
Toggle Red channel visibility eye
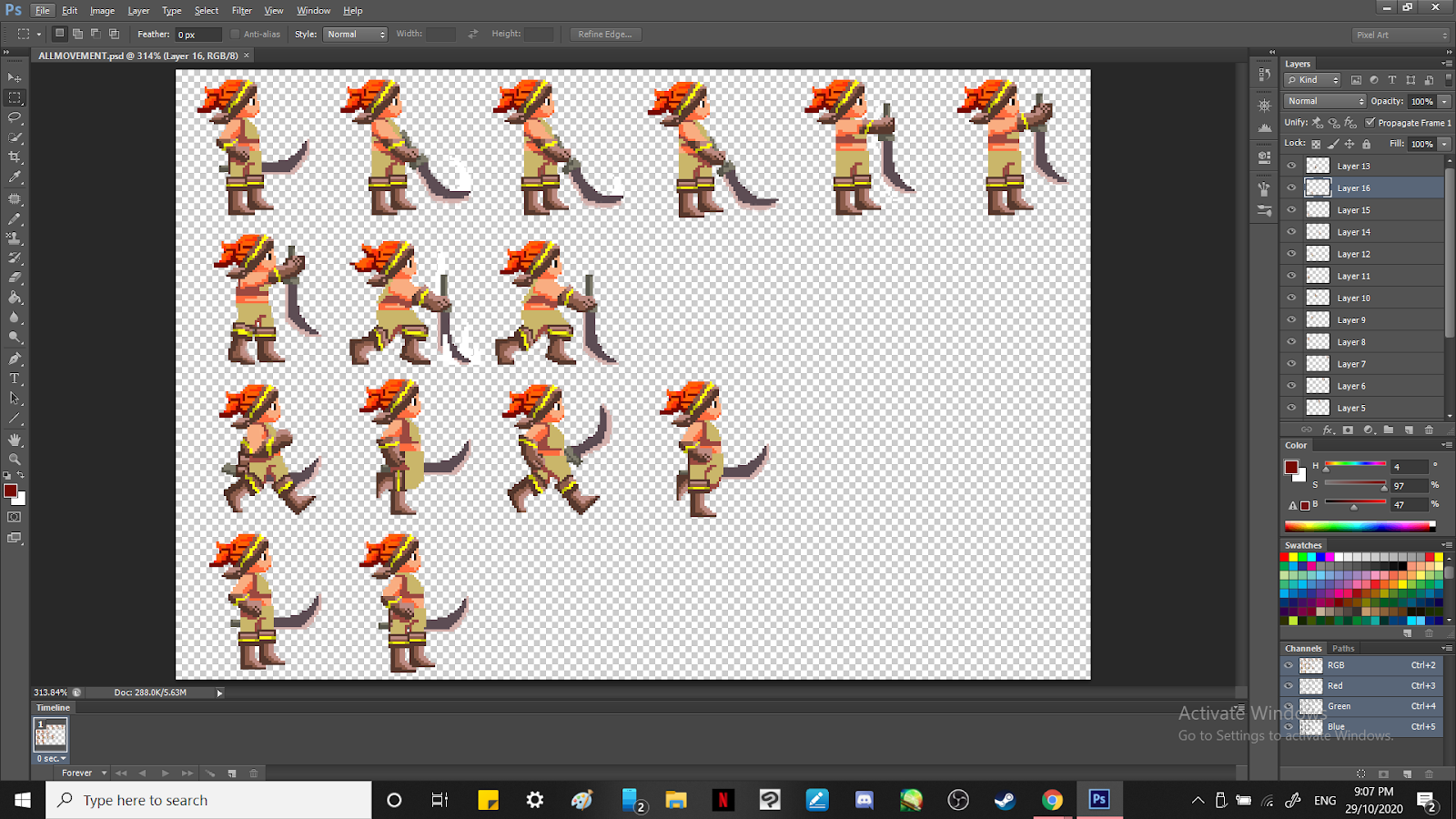point(1289,685)
